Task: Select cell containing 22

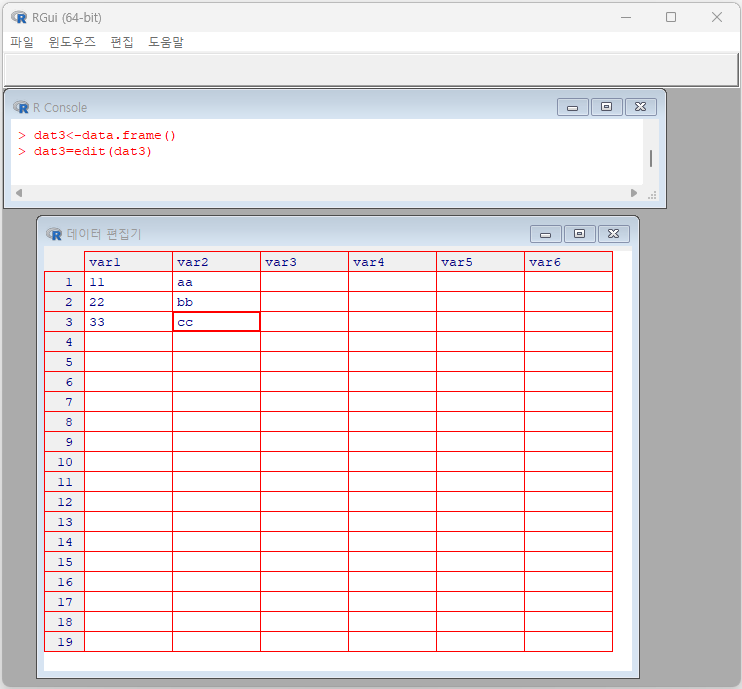Action: (128, 302)
